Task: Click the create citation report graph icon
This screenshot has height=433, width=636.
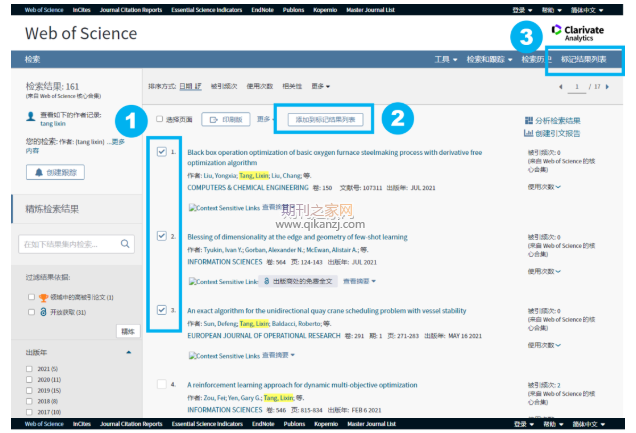Action: (529, 133)
